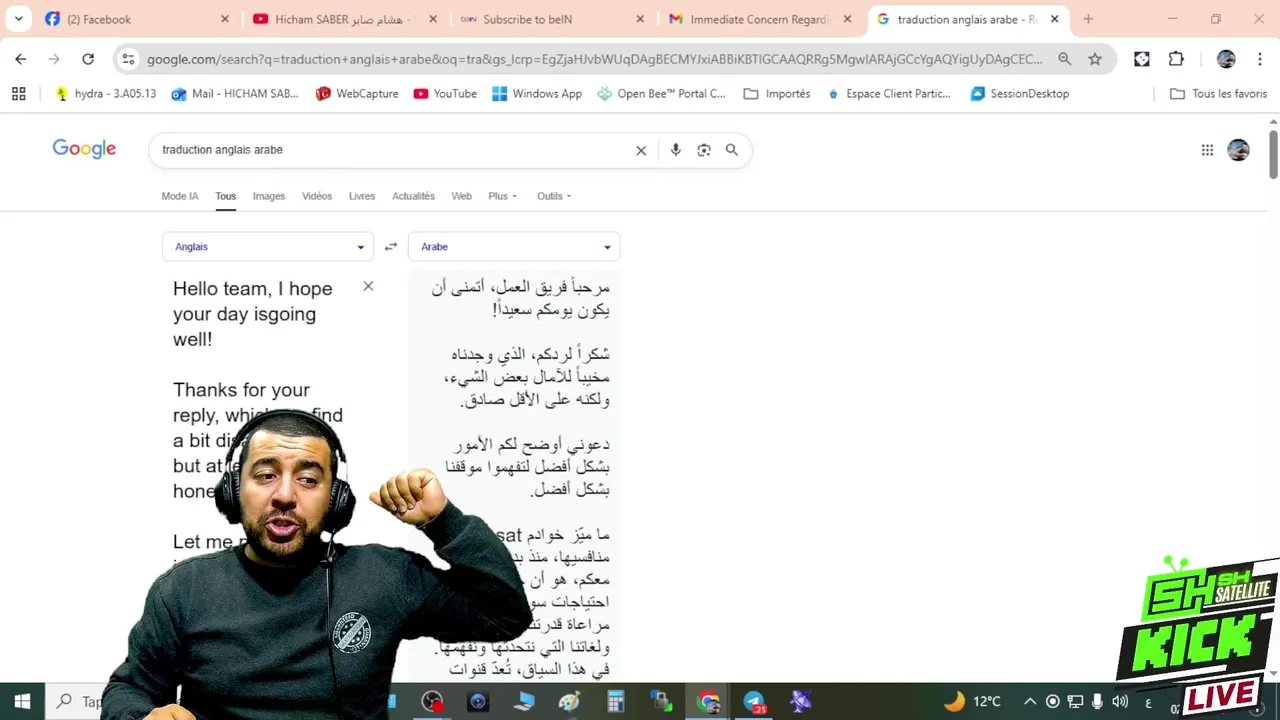Click the zoom magnifier in address bar
This screenshot has width=1280, height=720.
tap(1064, 59)
